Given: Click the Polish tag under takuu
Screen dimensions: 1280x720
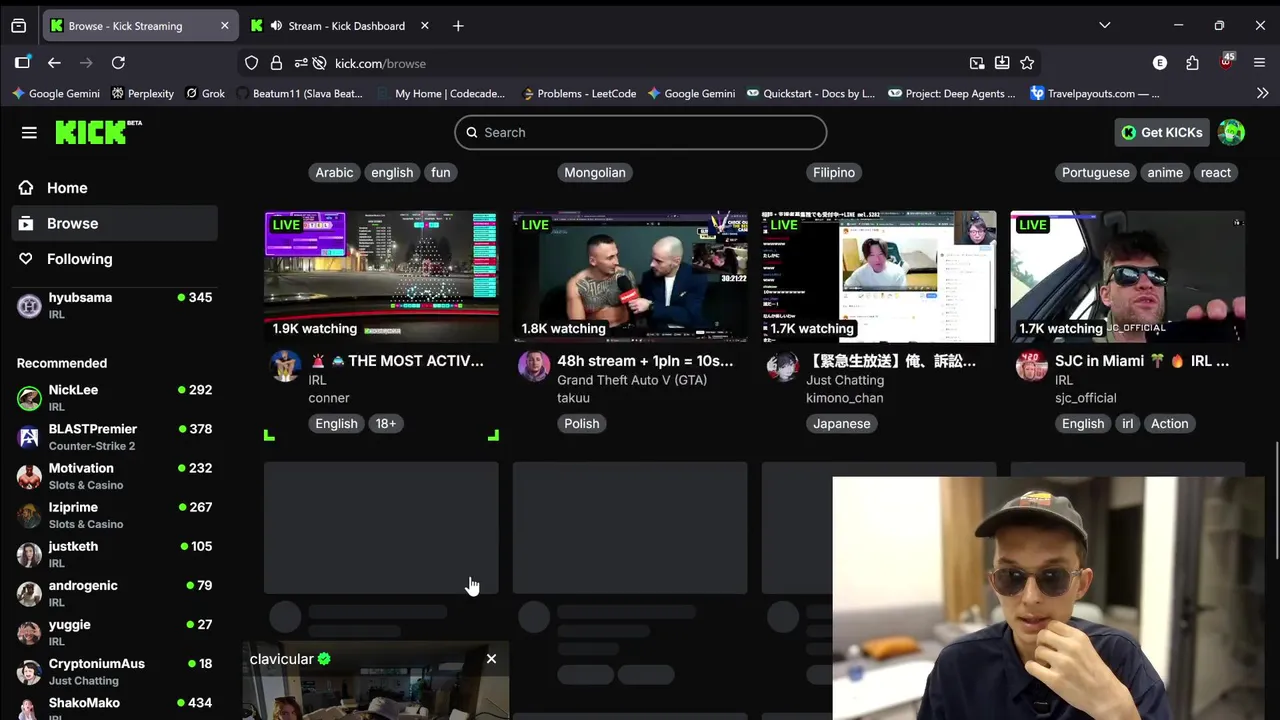Looking at the screenshot, I should click(x=582, y=423).
